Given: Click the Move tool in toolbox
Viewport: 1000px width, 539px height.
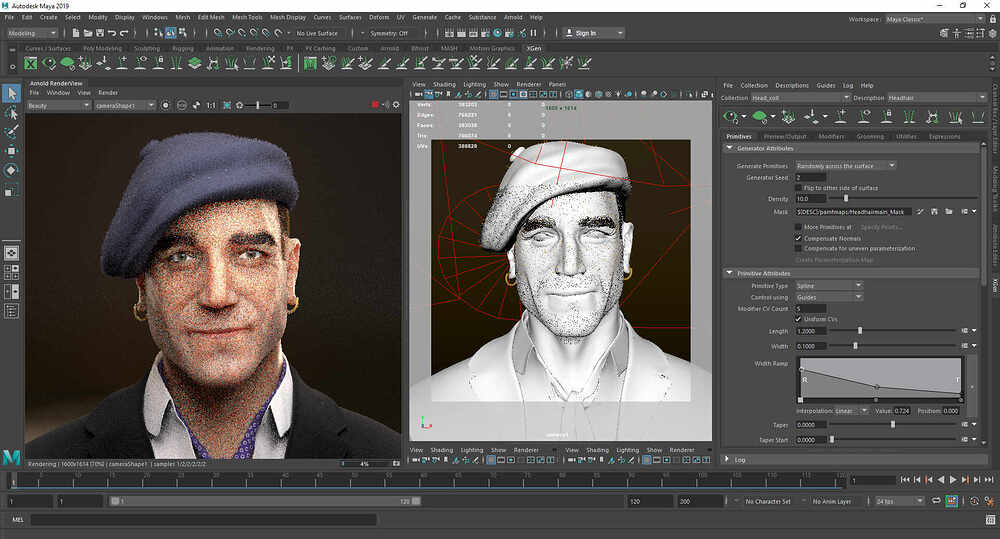Looking at the screenshot, I should [11, 151].
